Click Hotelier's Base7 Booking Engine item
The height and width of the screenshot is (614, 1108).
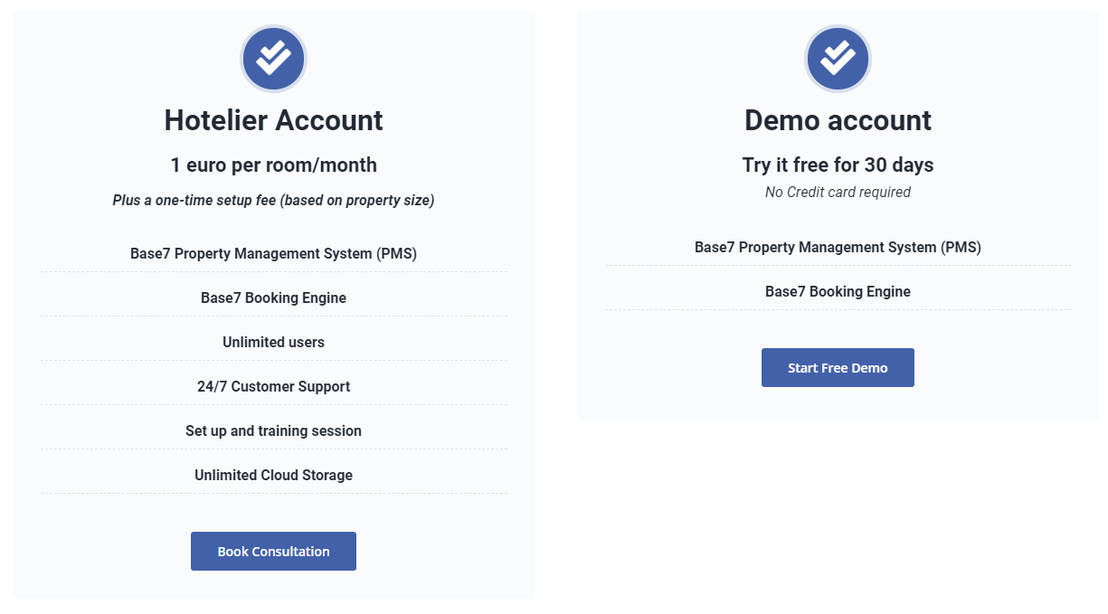[273, 298]
